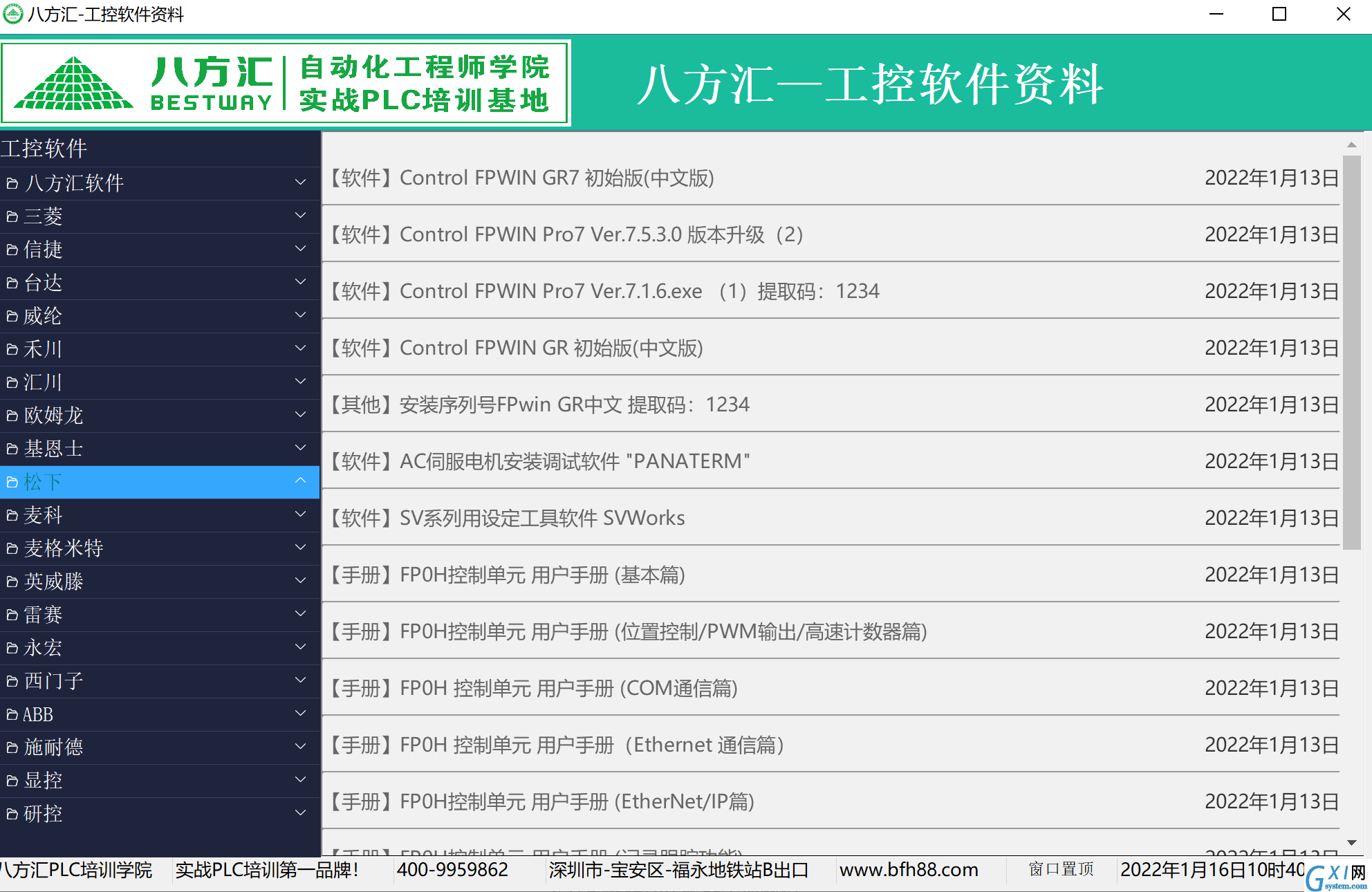
Task: Minimize the application window
Action: (1216, 14)
